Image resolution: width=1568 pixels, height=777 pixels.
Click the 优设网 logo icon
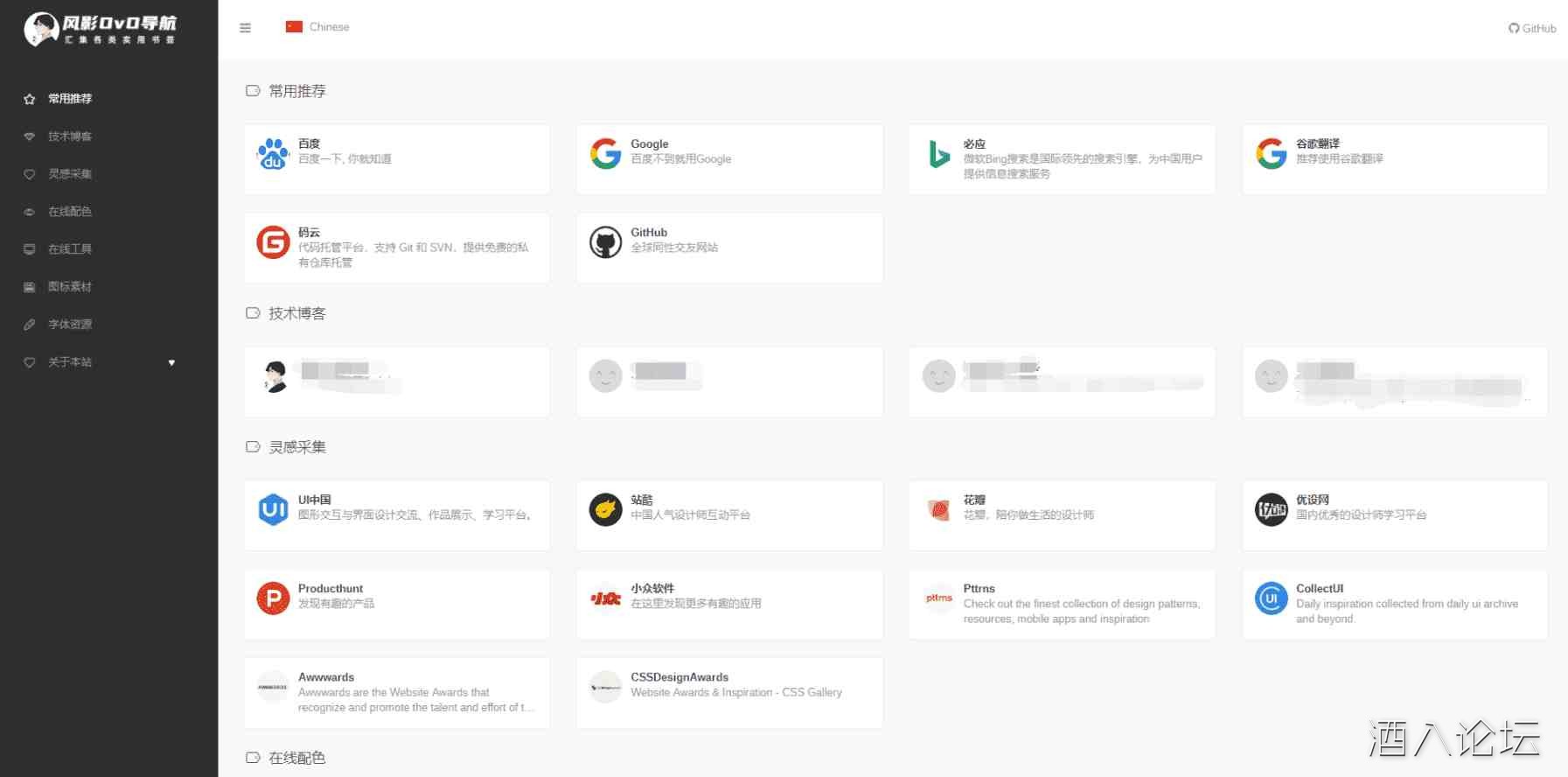tap(1271, 509)
